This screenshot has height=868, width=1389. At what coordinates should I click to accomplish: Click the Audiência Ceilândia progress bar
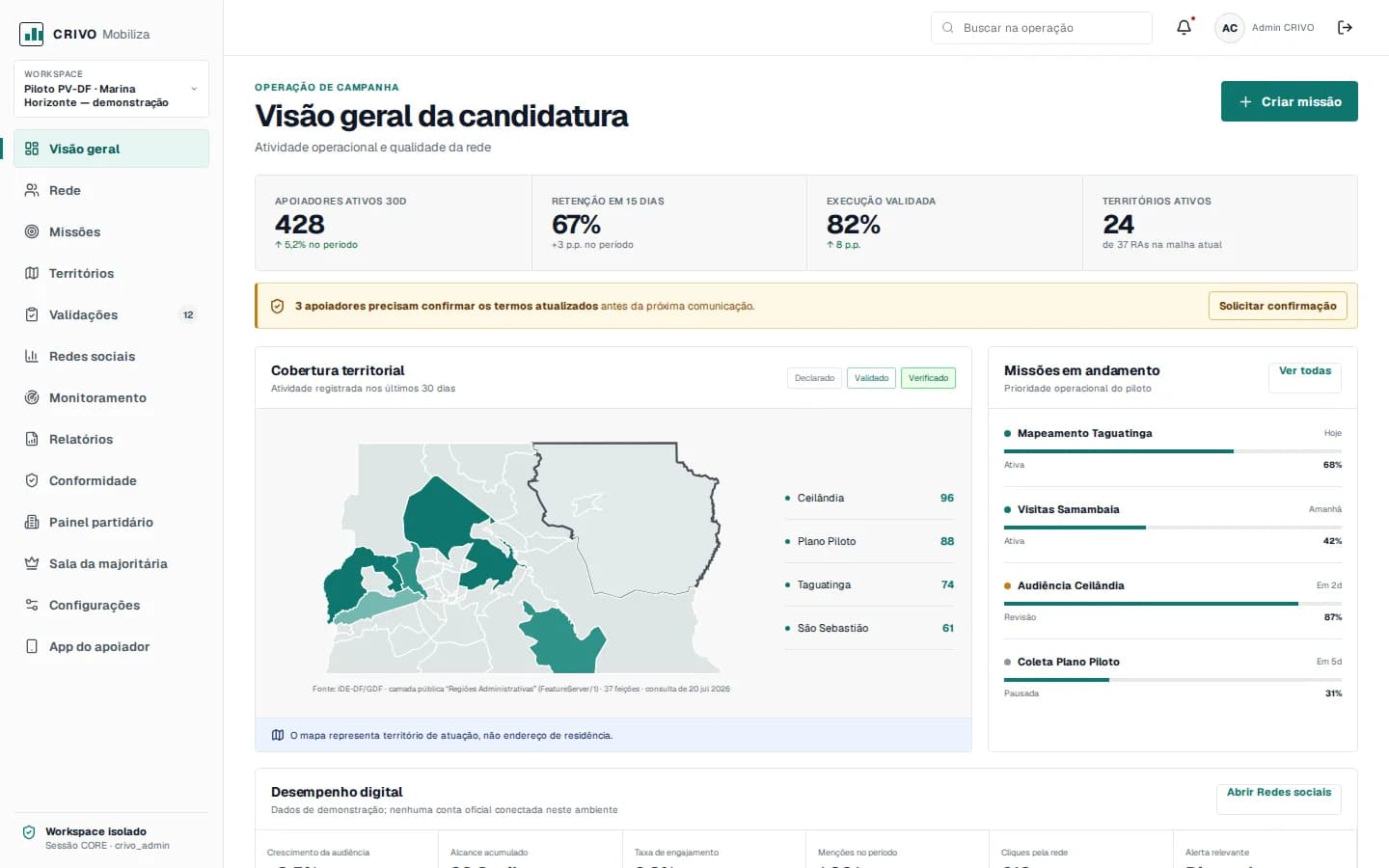1173,604
